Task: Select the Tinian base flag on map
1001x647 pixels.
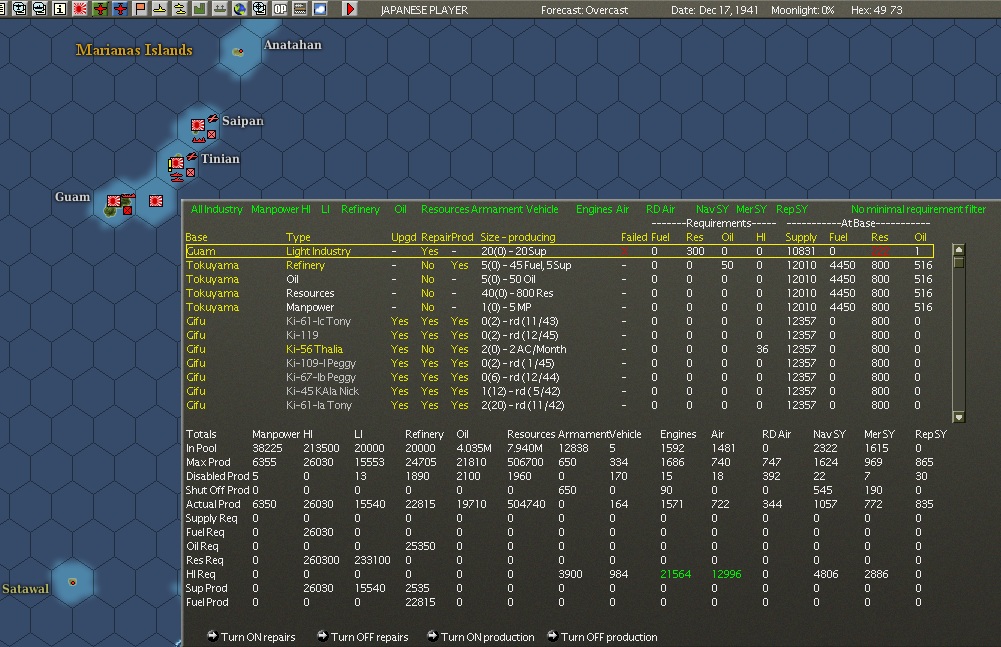Action: pyautogui.click(x=177, y=164)
